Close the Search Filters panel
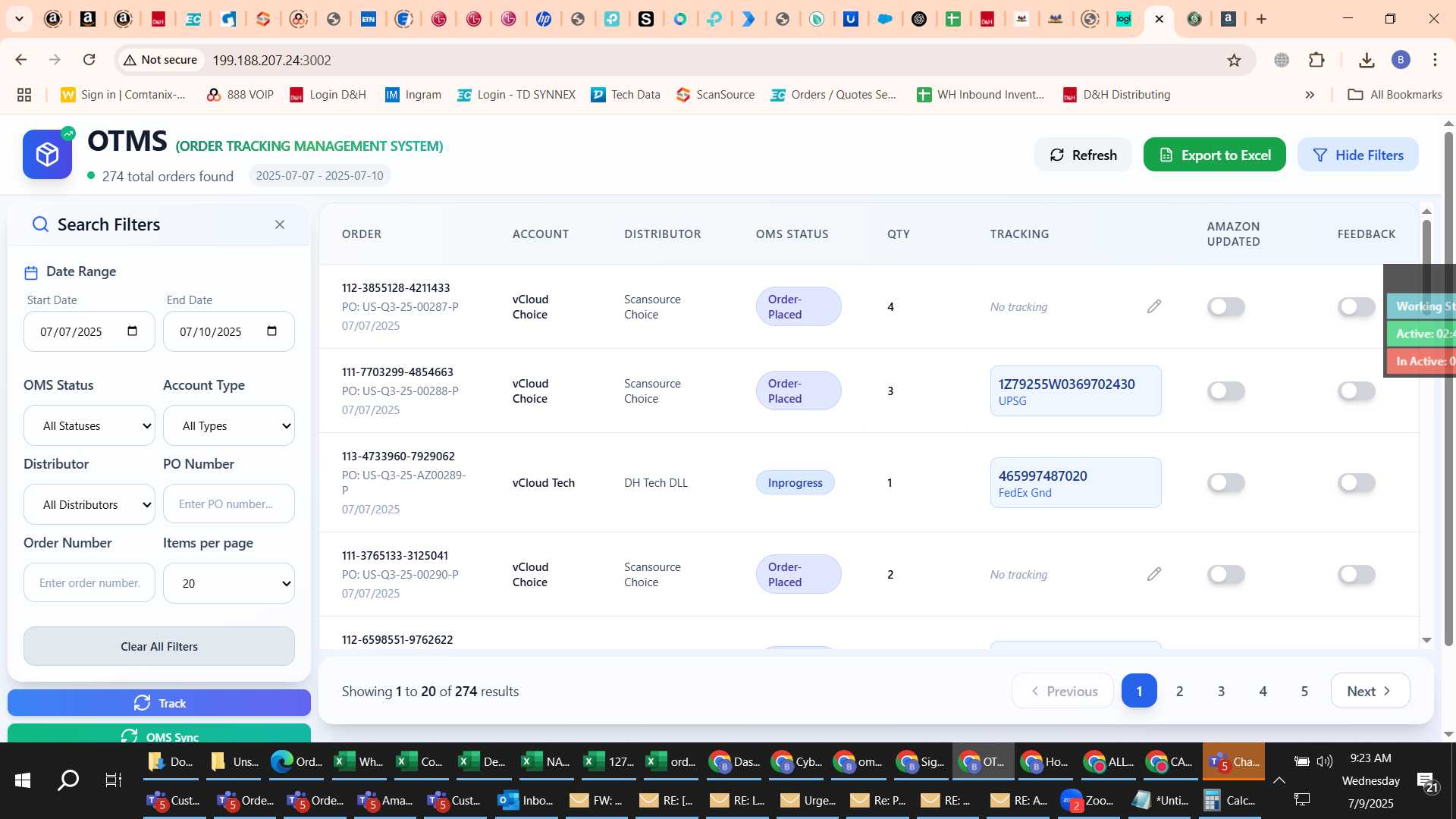The width and height of the screenshot is (1456, 819). [280, 224]
